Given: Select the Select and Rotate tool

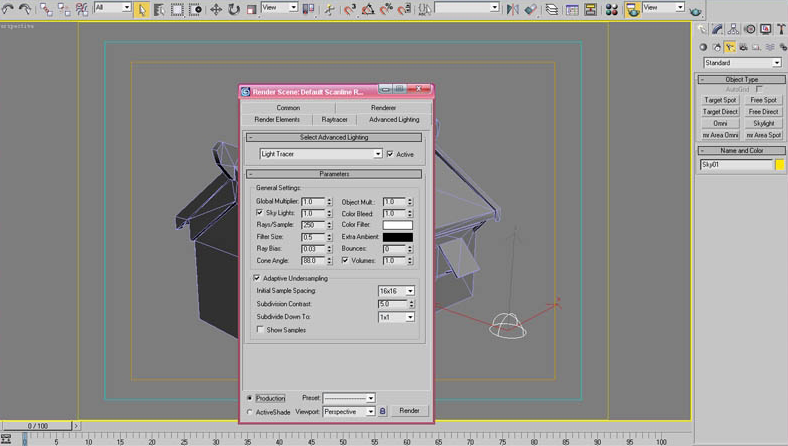Looking at the screenshot, I should tap(234, 10).
